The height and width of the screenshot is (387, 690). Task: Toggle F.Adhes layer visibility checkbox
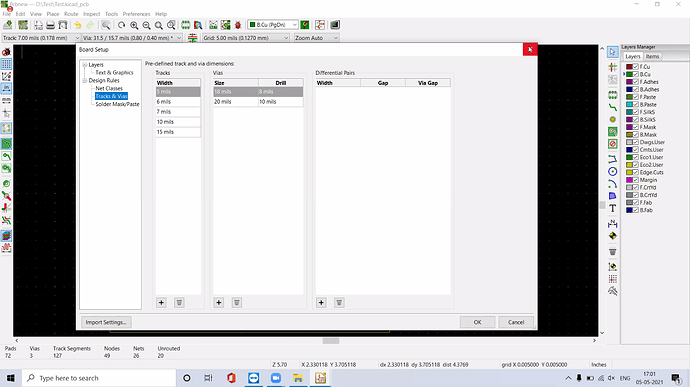(635, 82)
